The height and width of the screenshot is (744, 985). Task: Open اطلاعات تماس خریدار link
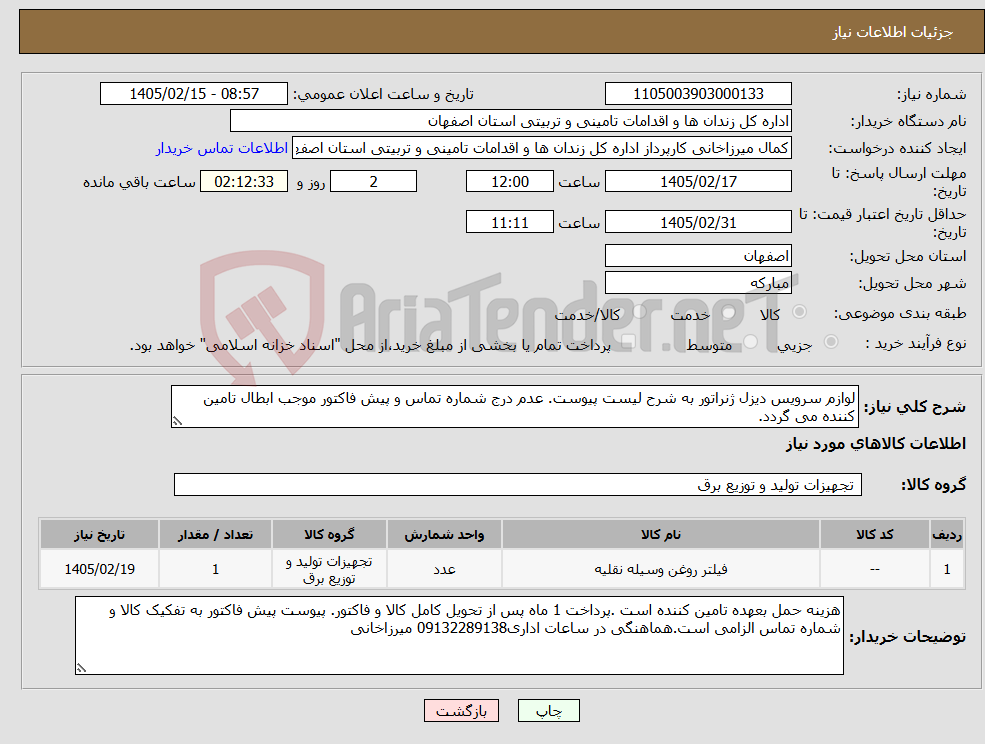point(221,148)
